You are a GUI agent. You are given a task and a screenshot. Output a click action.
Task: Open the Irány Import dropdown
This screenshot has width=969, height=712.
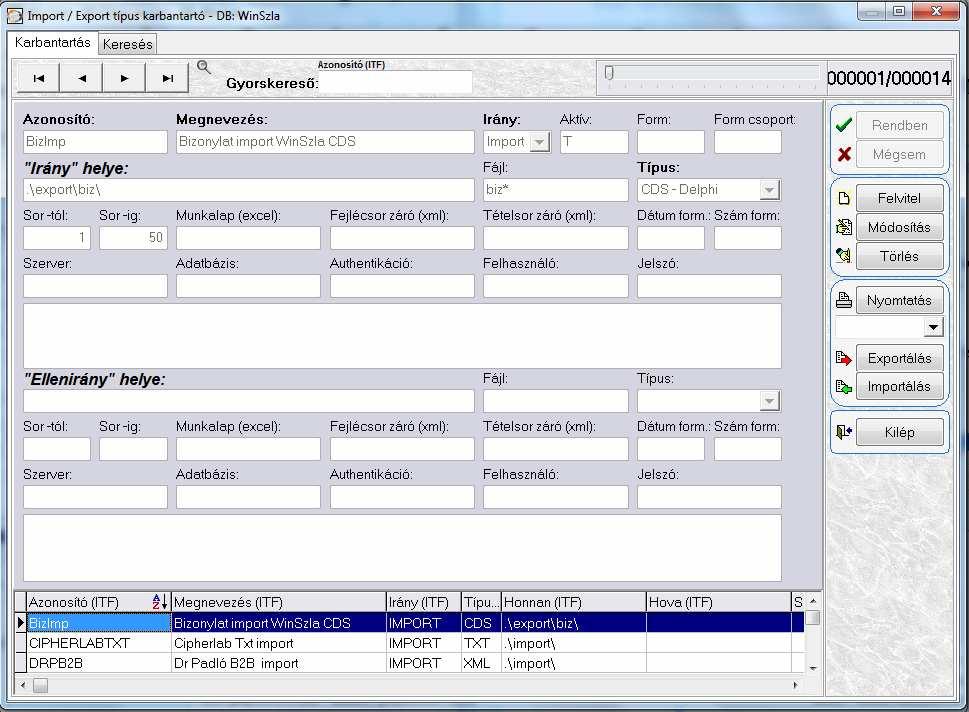click(x=540, y=142)
